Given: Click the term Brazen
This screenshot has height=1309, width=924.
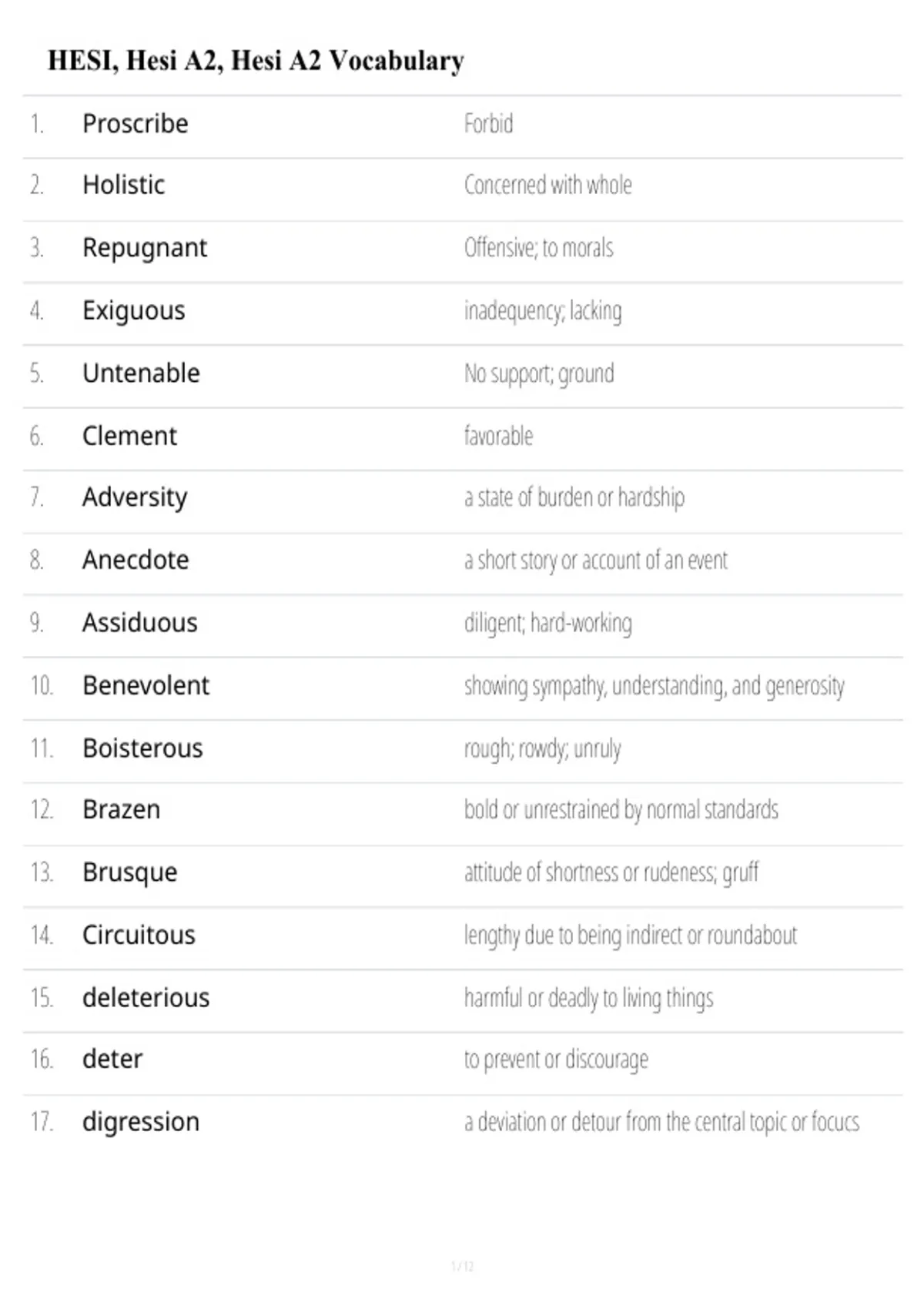Looking at the screenshot, I should (122, 809).
